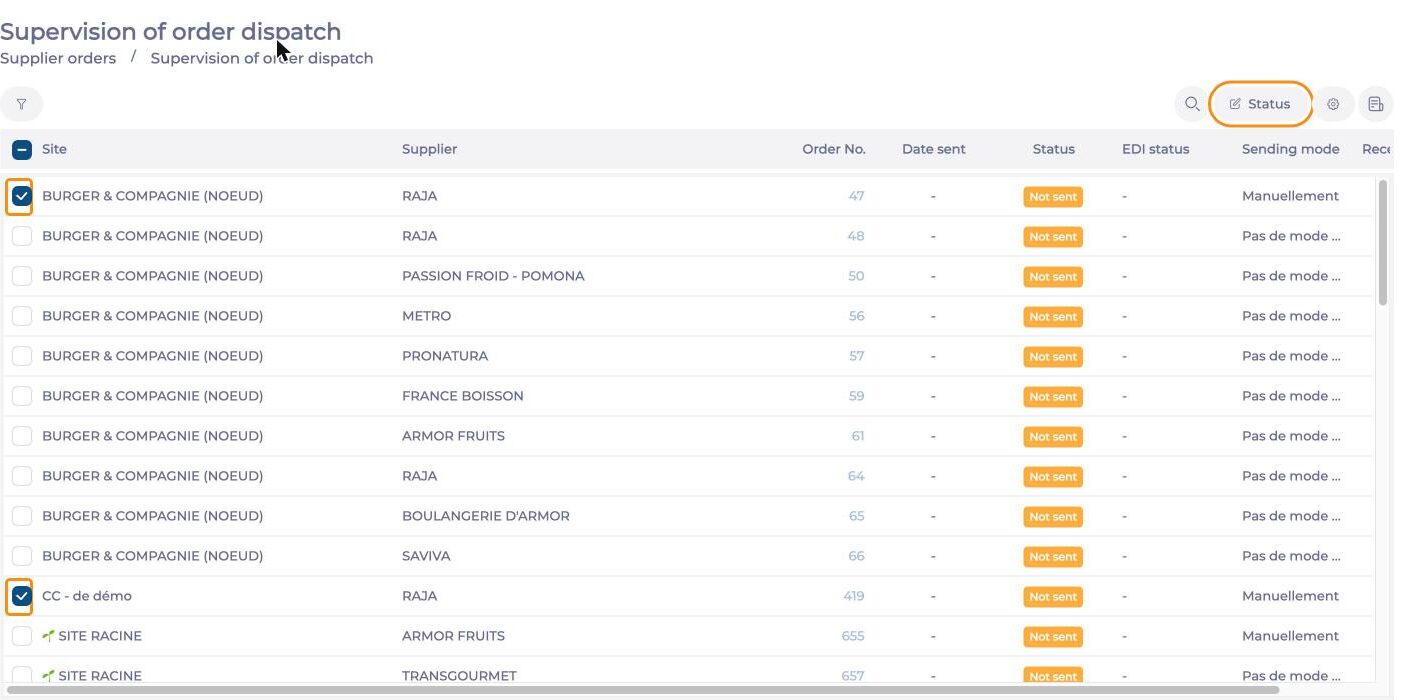
Task: Check the FRANCE BOISSON row checkbox
Action: (x=22, y=396)
